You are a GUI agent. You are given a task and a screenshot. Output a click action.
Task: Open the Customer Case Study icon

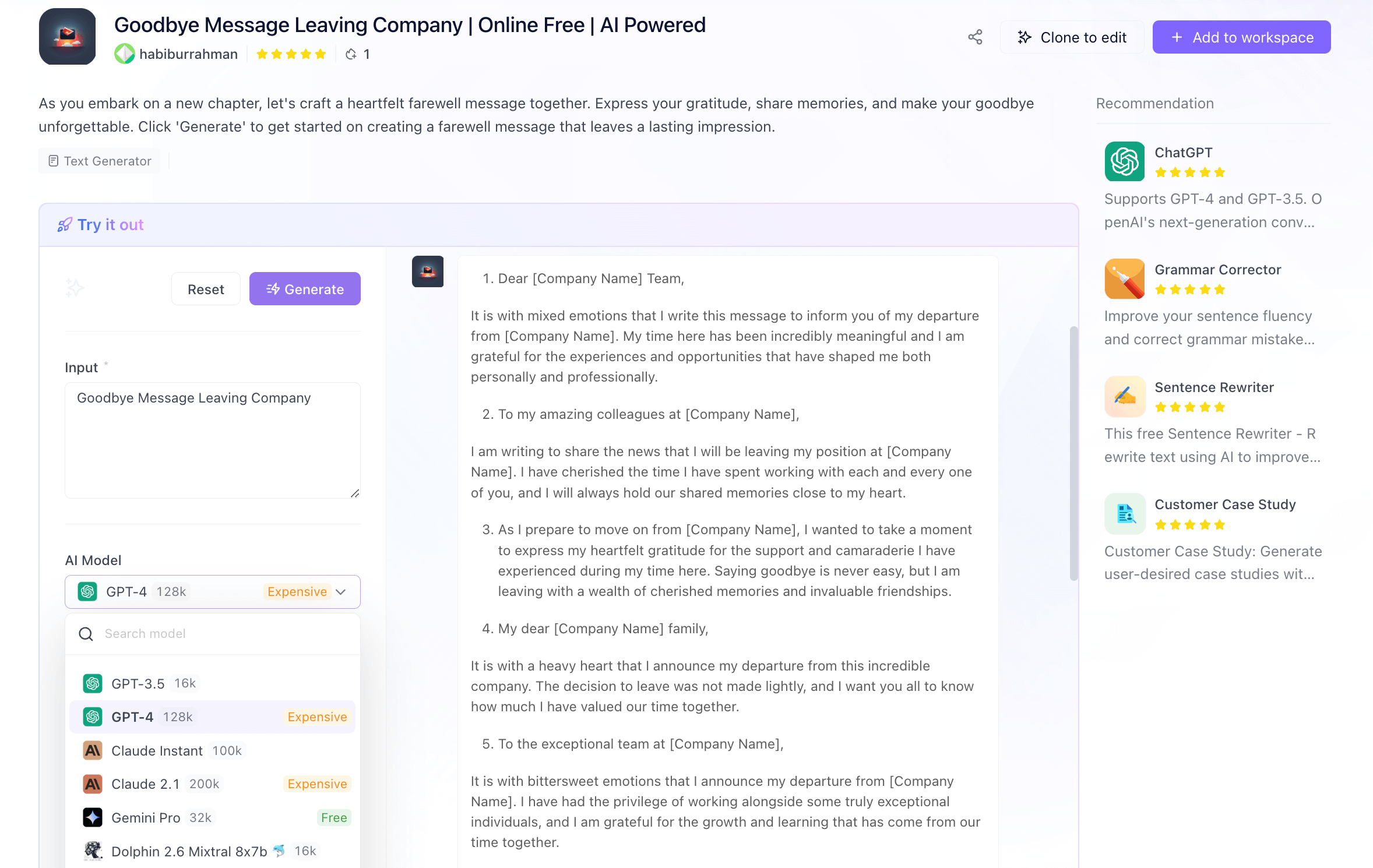(x=1124, y=514)
